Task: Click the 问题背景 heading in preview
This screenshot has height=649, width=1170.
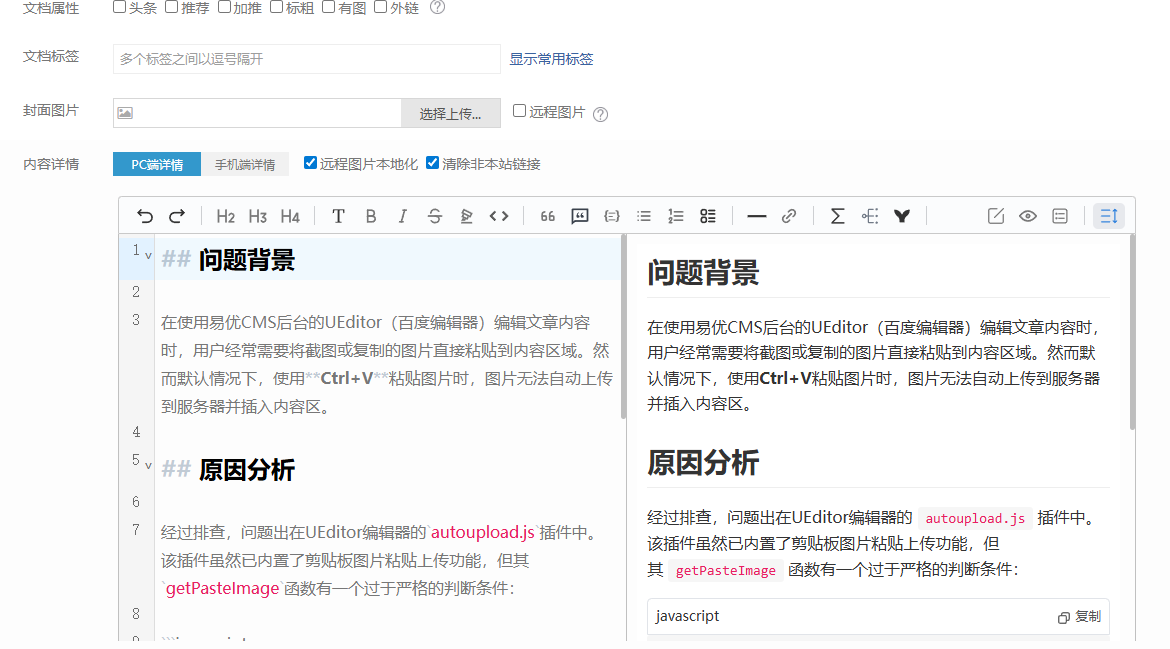Action: pyautogui.click(x=703, y=273)
